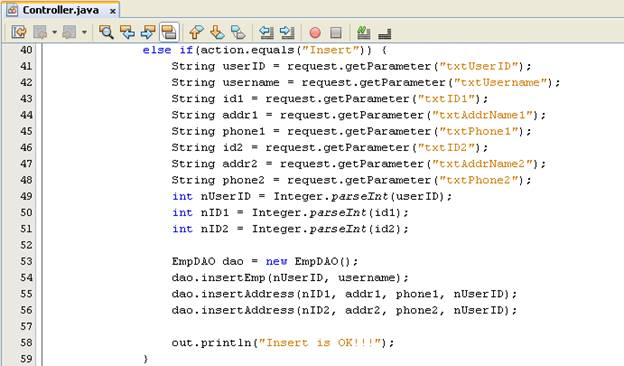The height and width of the screenshot is (366, 624).
Task: Go to next search occurrence
Action: [148, 32]
